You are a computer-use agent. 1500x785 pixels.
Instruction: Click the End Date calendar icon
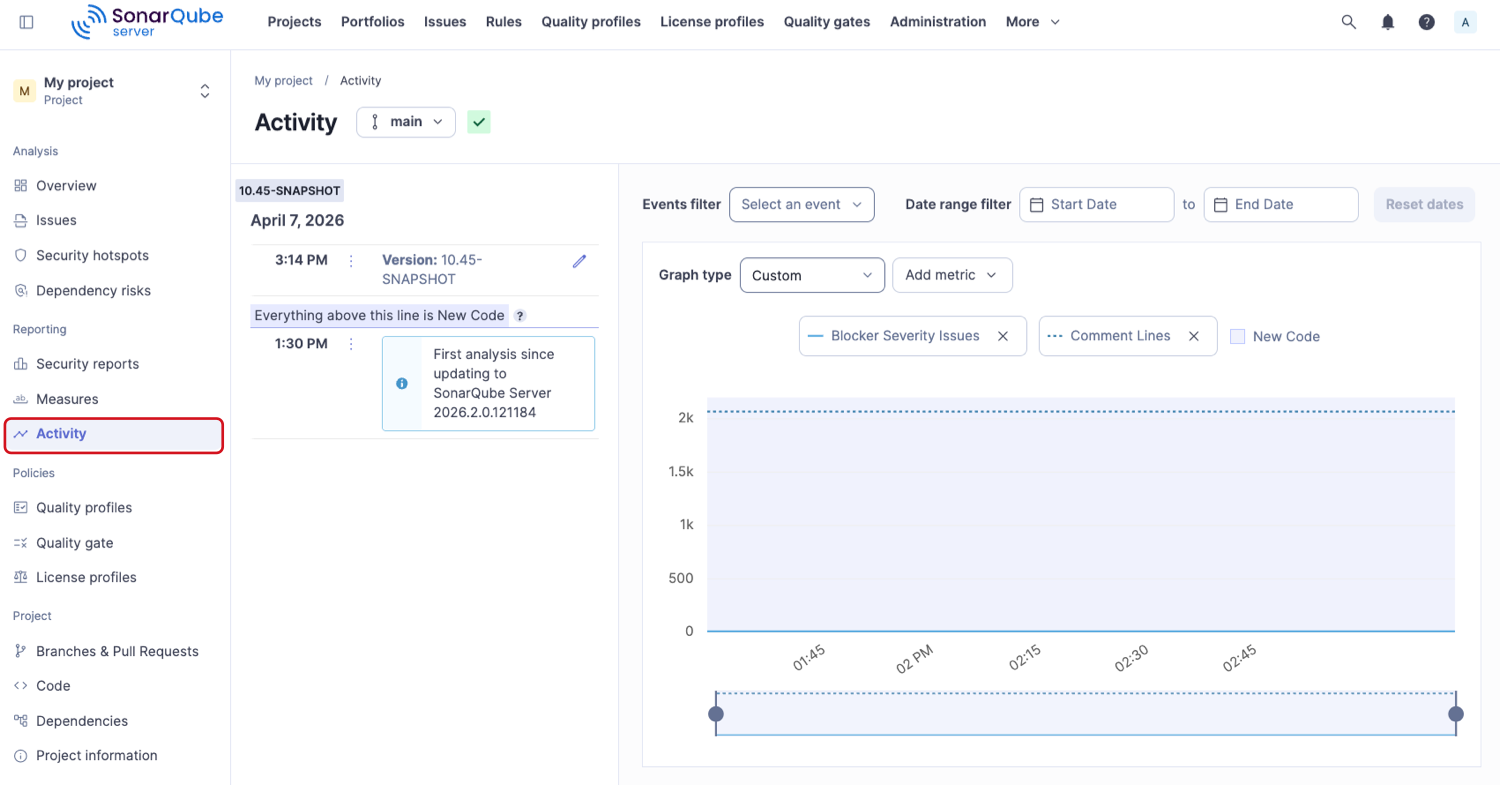1221,205
